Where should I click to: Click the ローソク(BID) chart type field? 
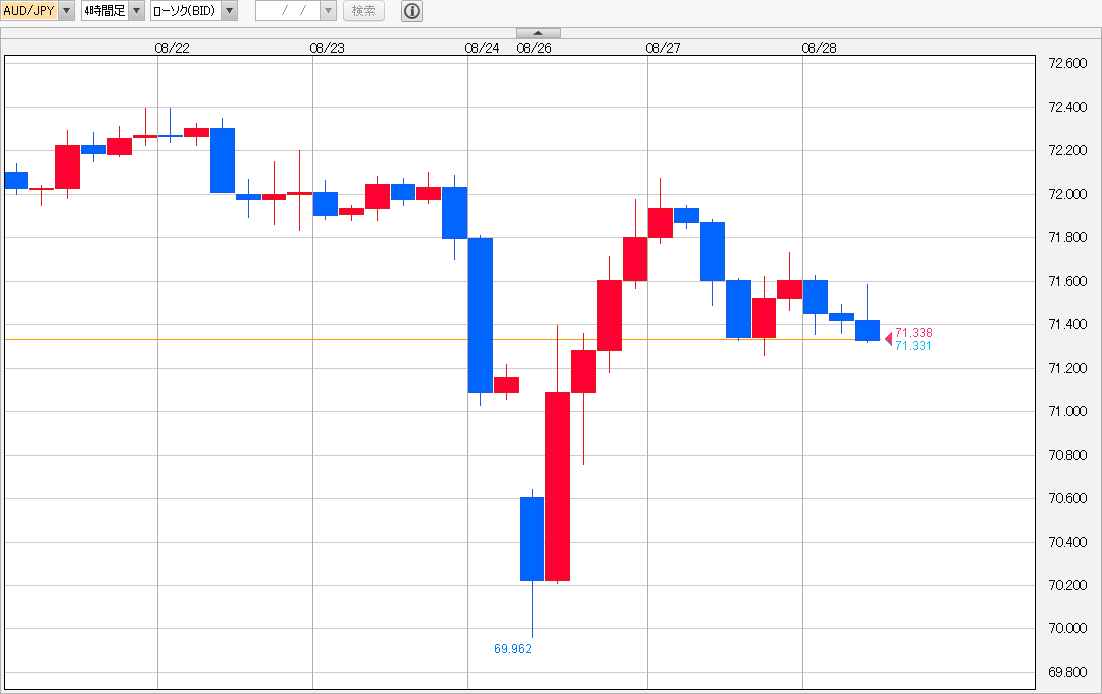tap(186, 11)
